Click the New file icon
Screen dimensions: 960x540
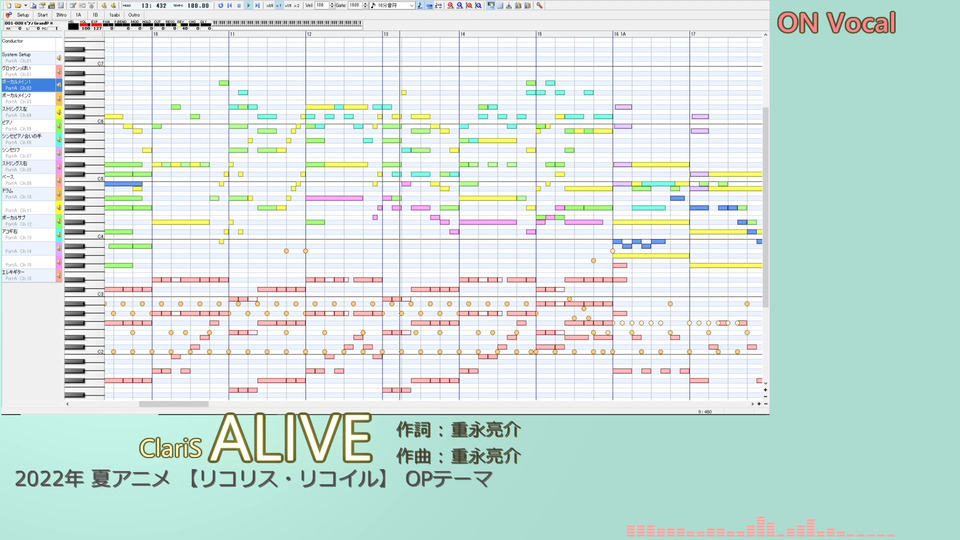point(8,6)
